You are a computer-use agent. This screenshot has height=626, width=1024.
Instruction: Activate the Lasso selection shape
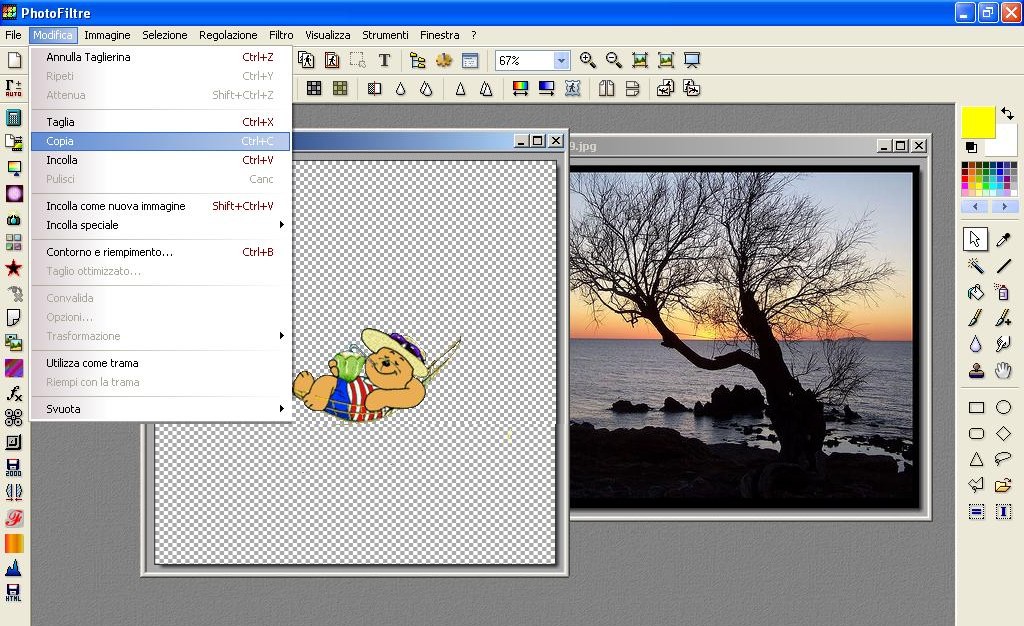point(1003,459)
